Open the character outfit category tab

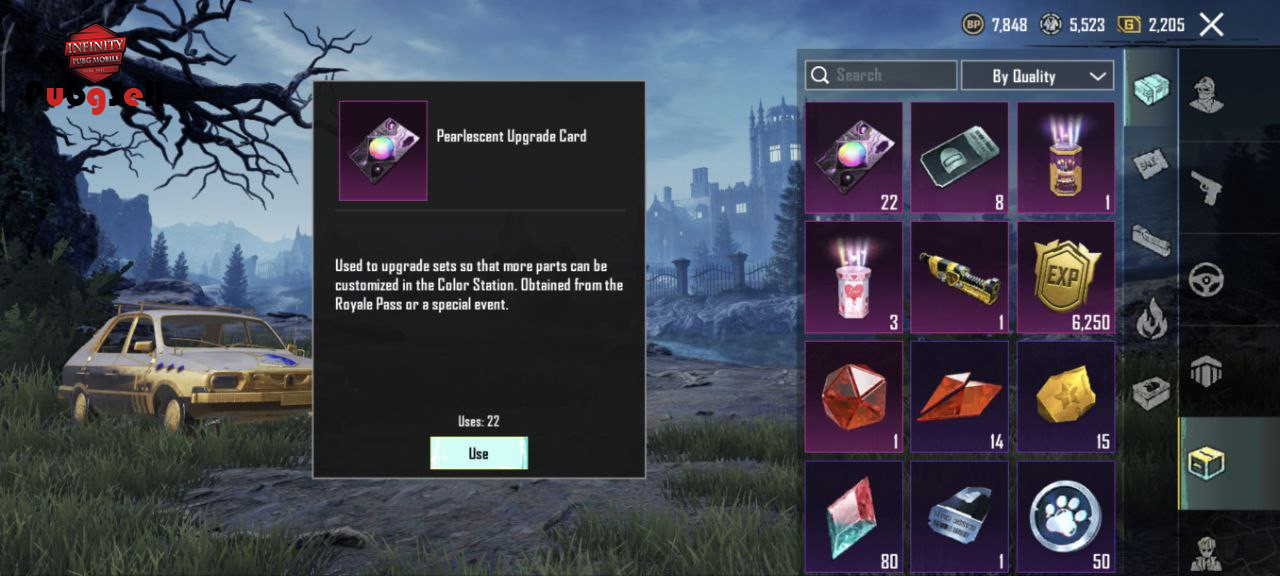click(1206, 94)
